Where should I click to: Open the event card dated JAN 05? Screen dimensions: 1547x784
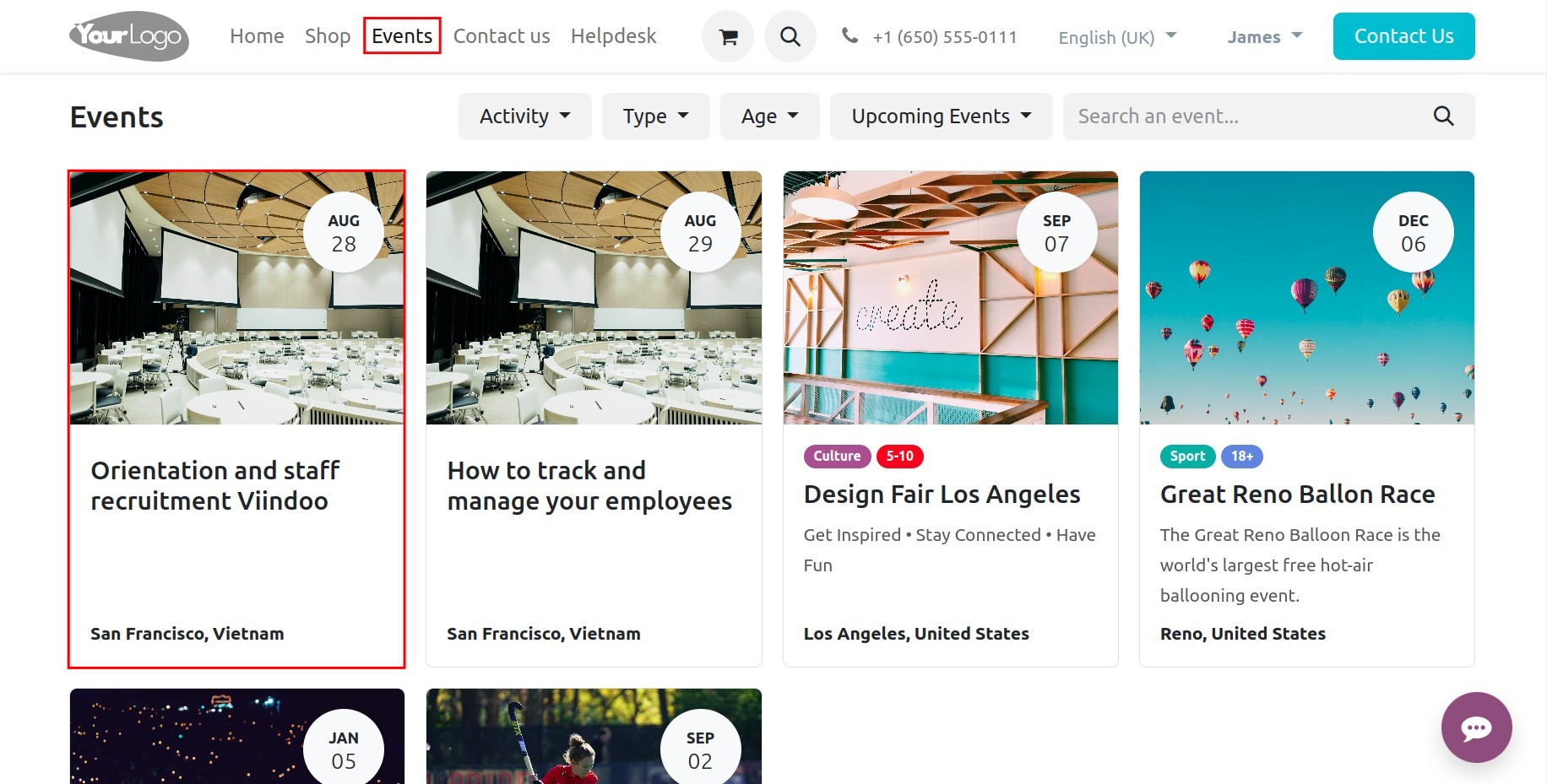tap(237, 737)
